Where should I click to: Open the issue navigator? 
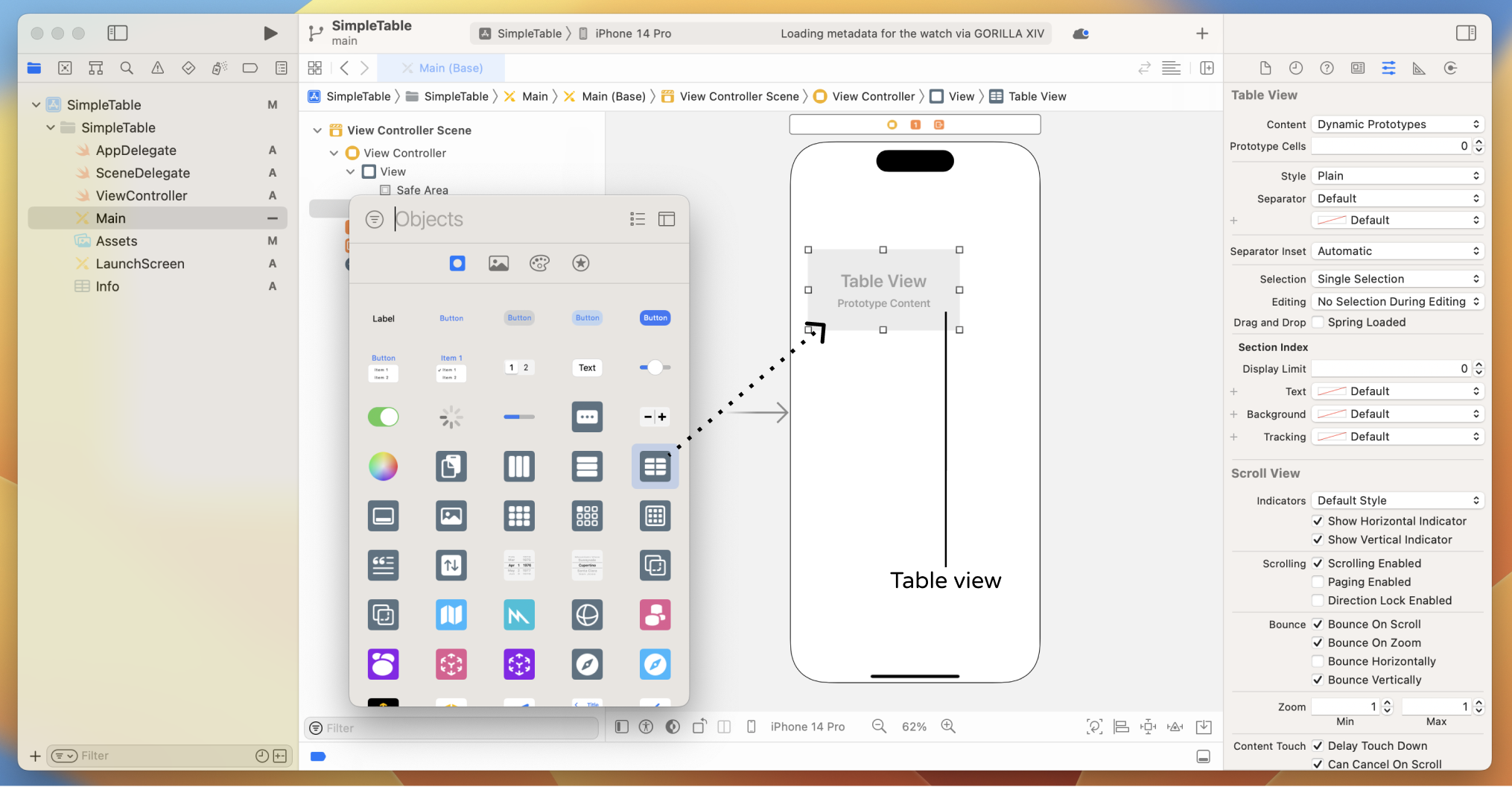click(x=157, y=68)
